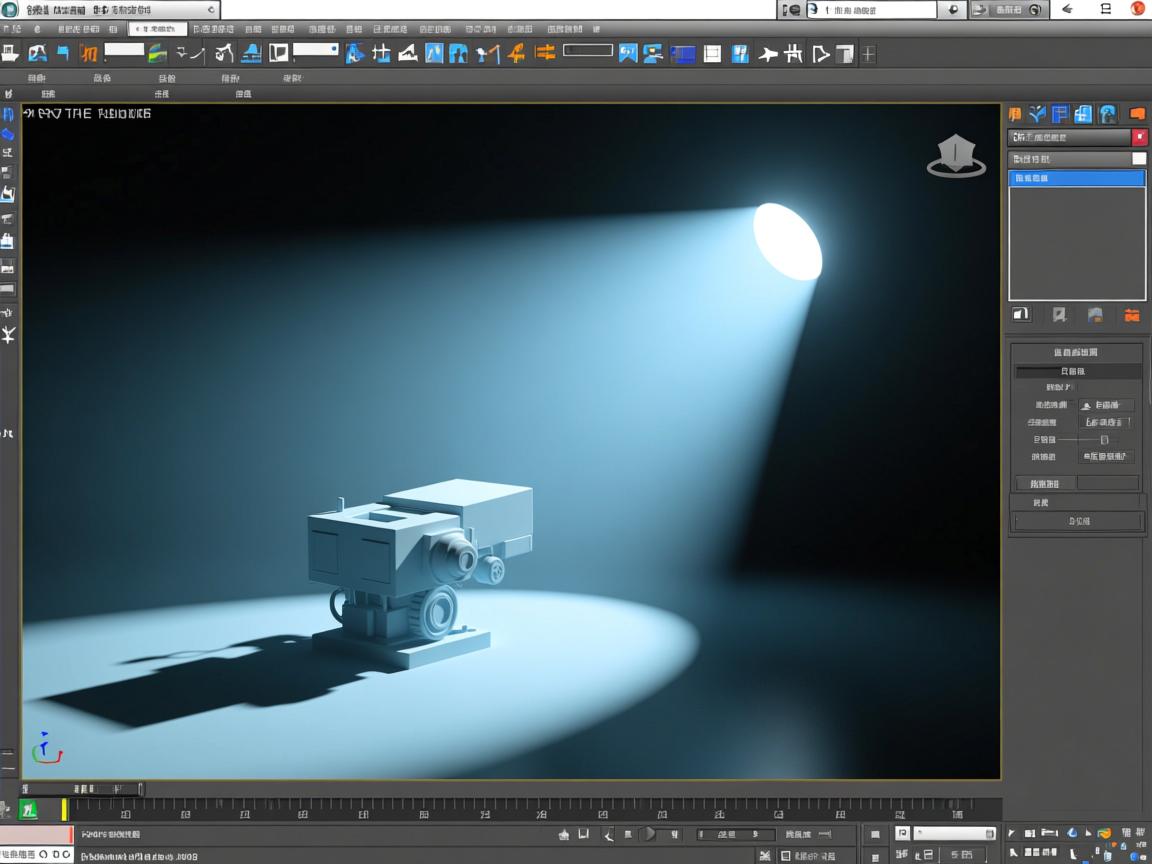Viewport: 1152px width, 864px height.
Task: Select the blue highlighted item in the list
Action: click(x=1076, y=178)
